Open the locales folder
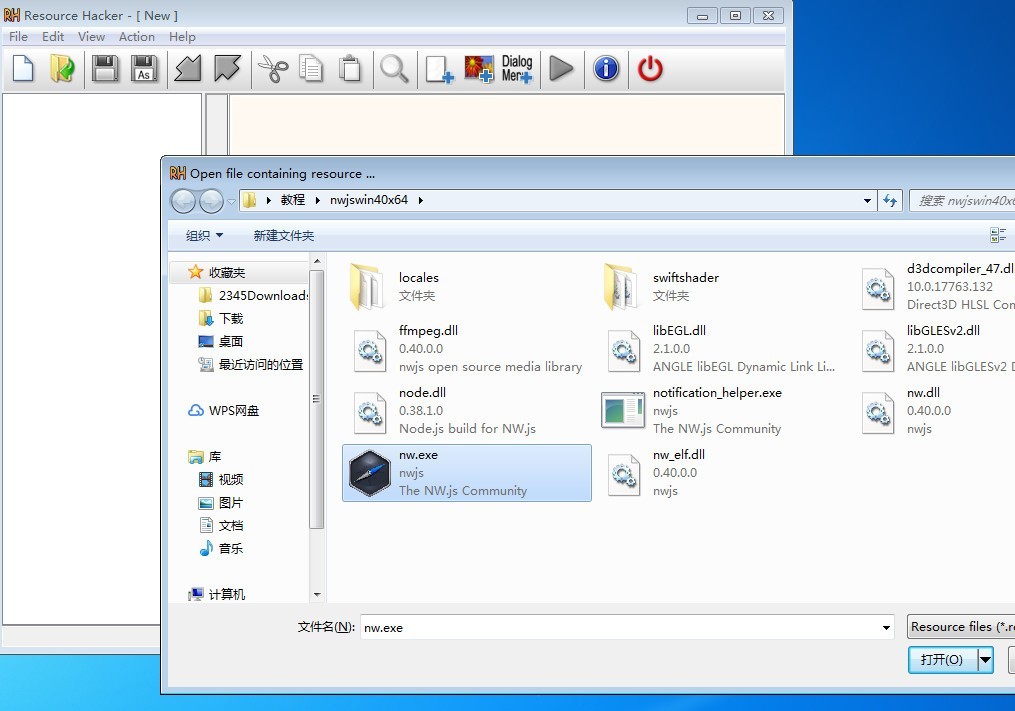Screen dimensions: 1015x711 click(418, 286)
